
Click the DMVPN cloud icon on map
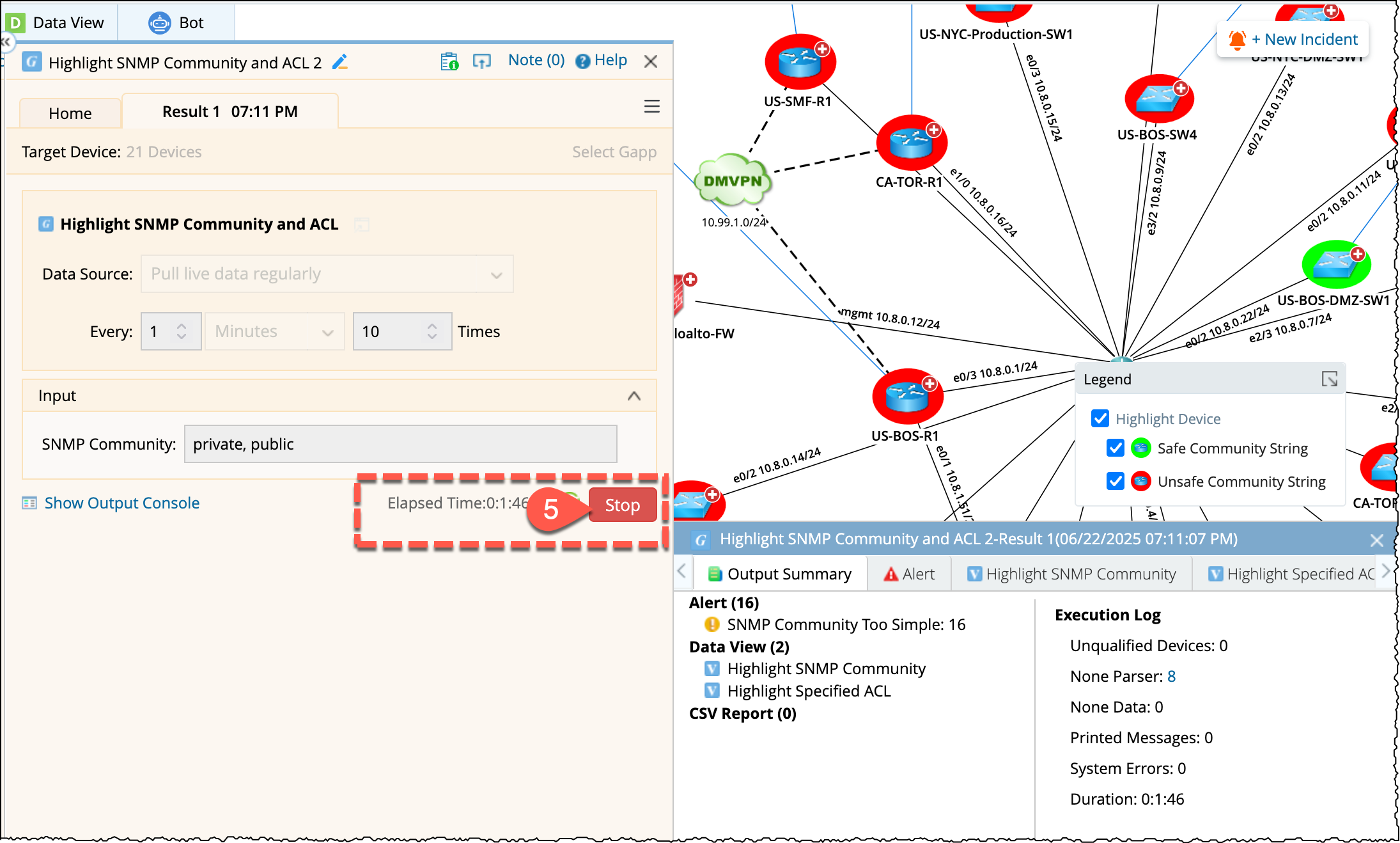733,181
